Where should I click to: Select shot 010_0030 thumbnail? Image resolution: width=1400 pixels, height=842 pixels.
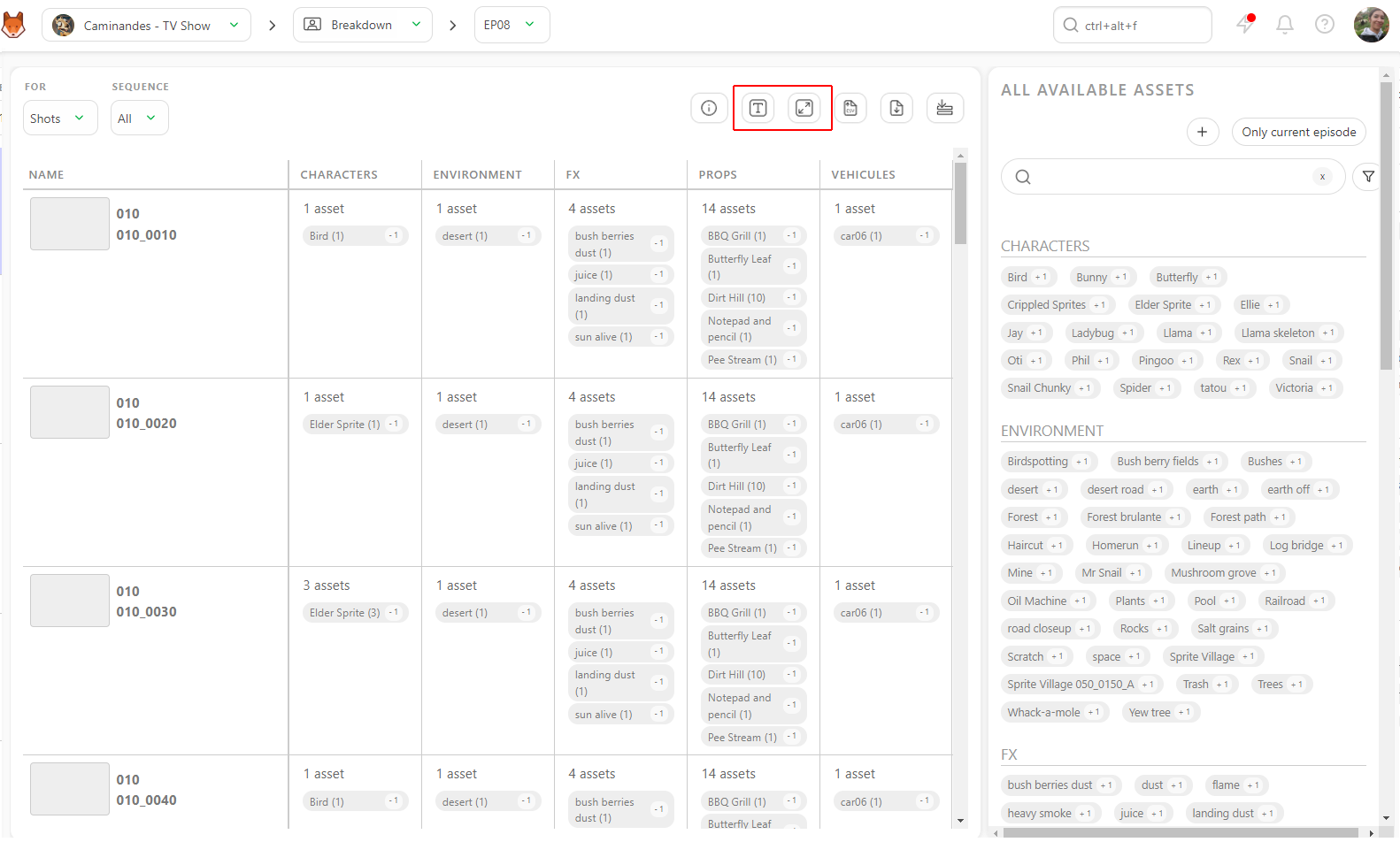coord(70,601)
